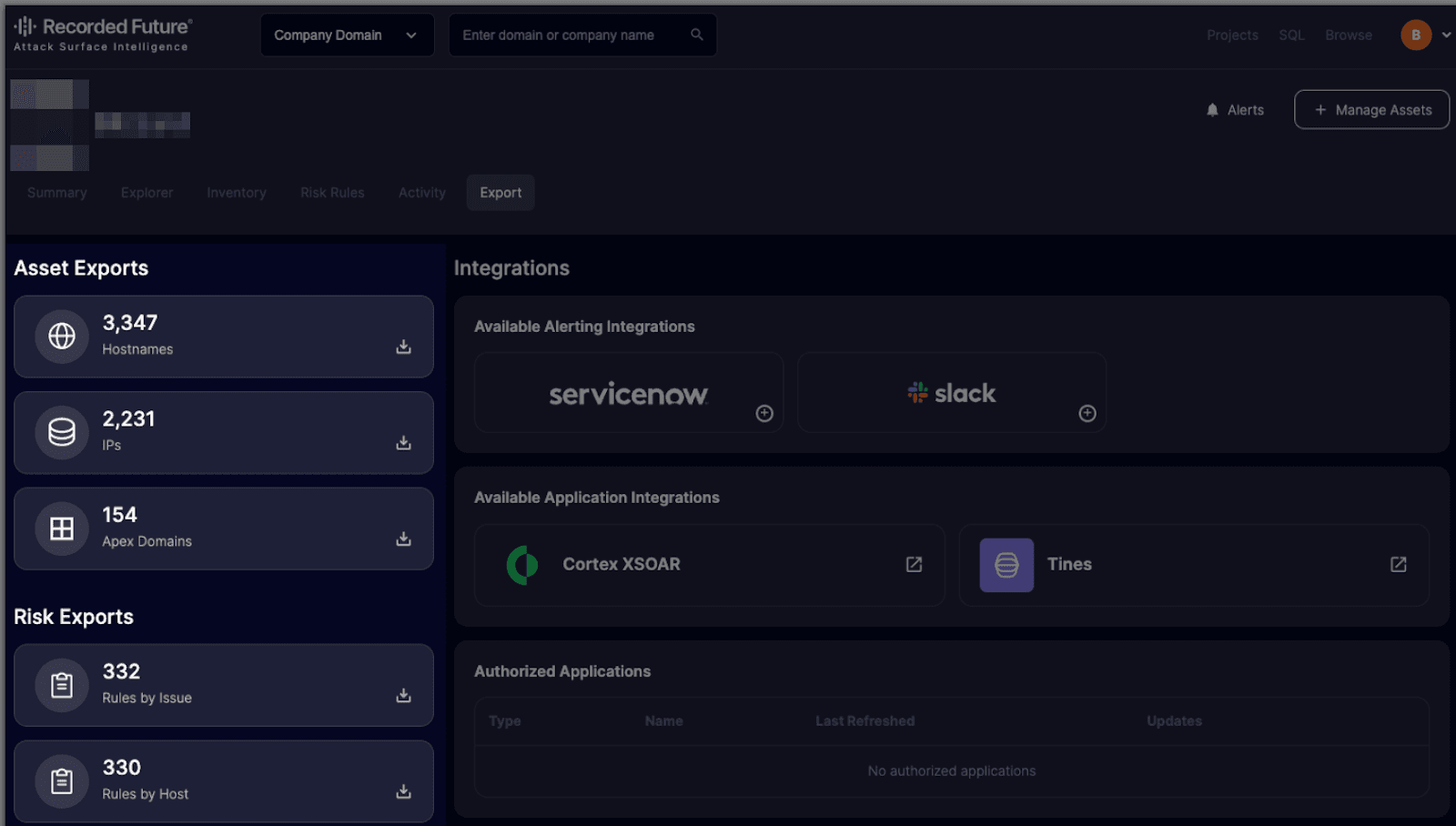Click the servicenow logo
Viewport: 1456px width, 826px height.
point(628,394)
